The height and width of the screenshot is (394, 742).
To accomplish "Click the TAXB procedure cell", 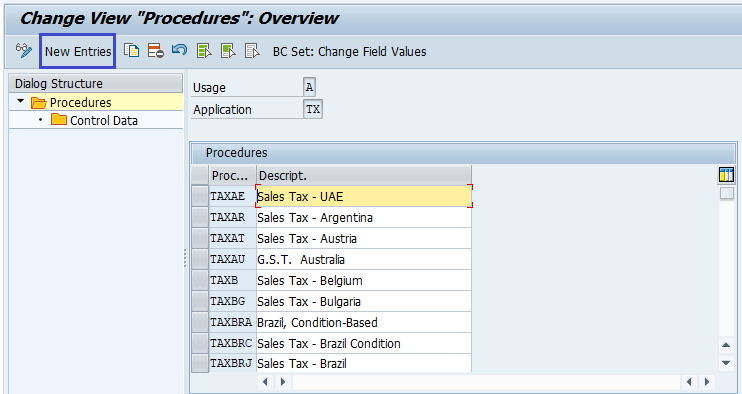I will tap(232, 280).
